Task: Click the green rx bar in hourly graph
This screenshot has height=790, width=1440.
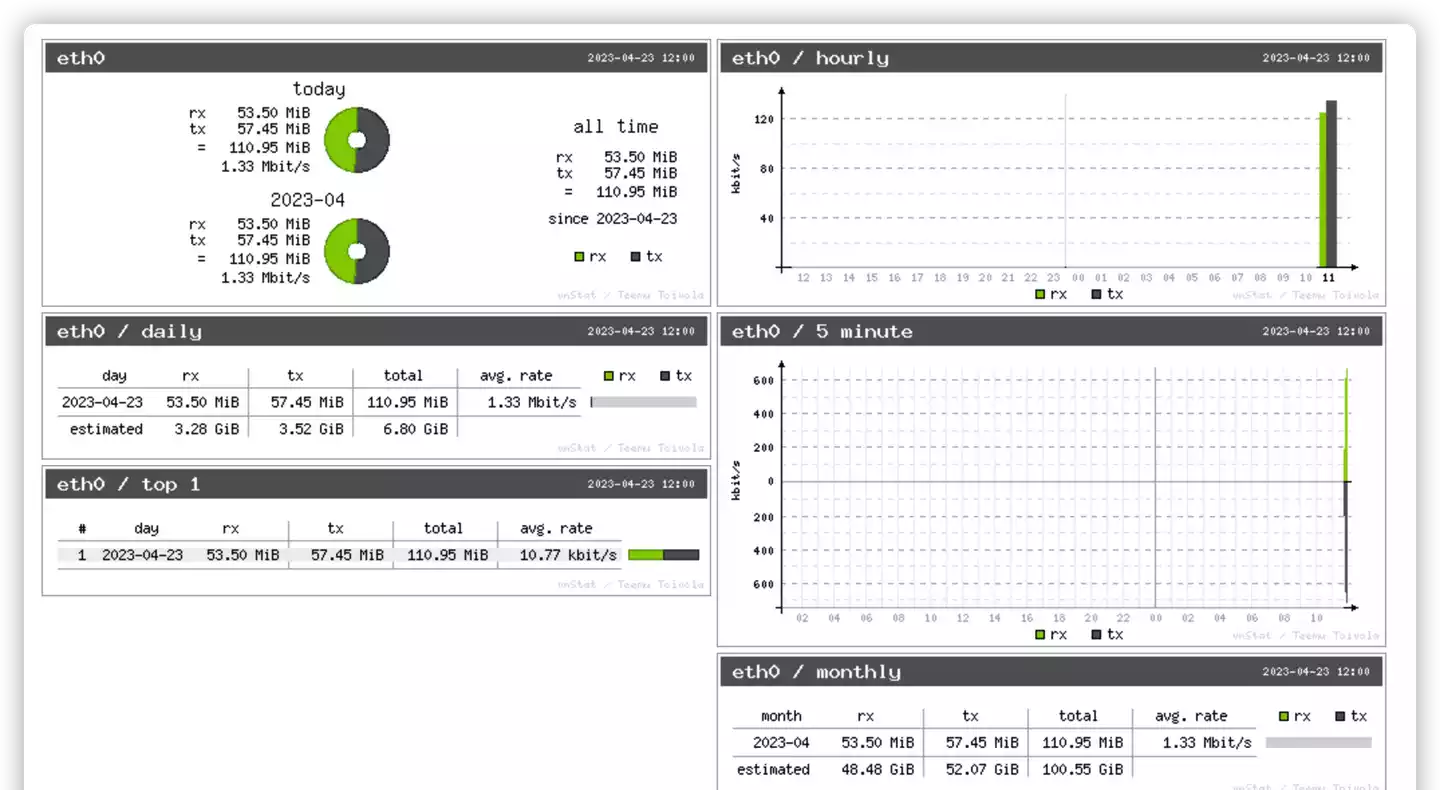Action: tap(1322, 190)
